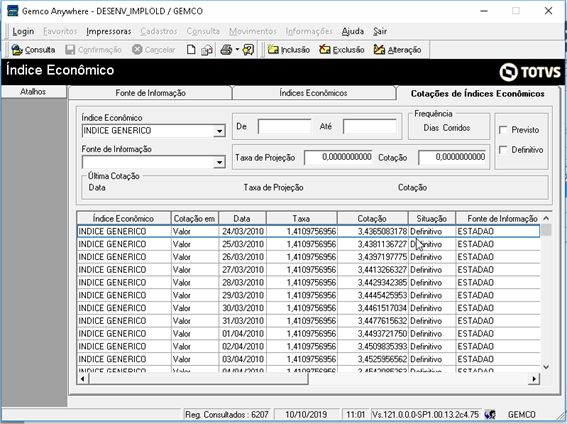Click the copy document icon in toolbar

207,50
